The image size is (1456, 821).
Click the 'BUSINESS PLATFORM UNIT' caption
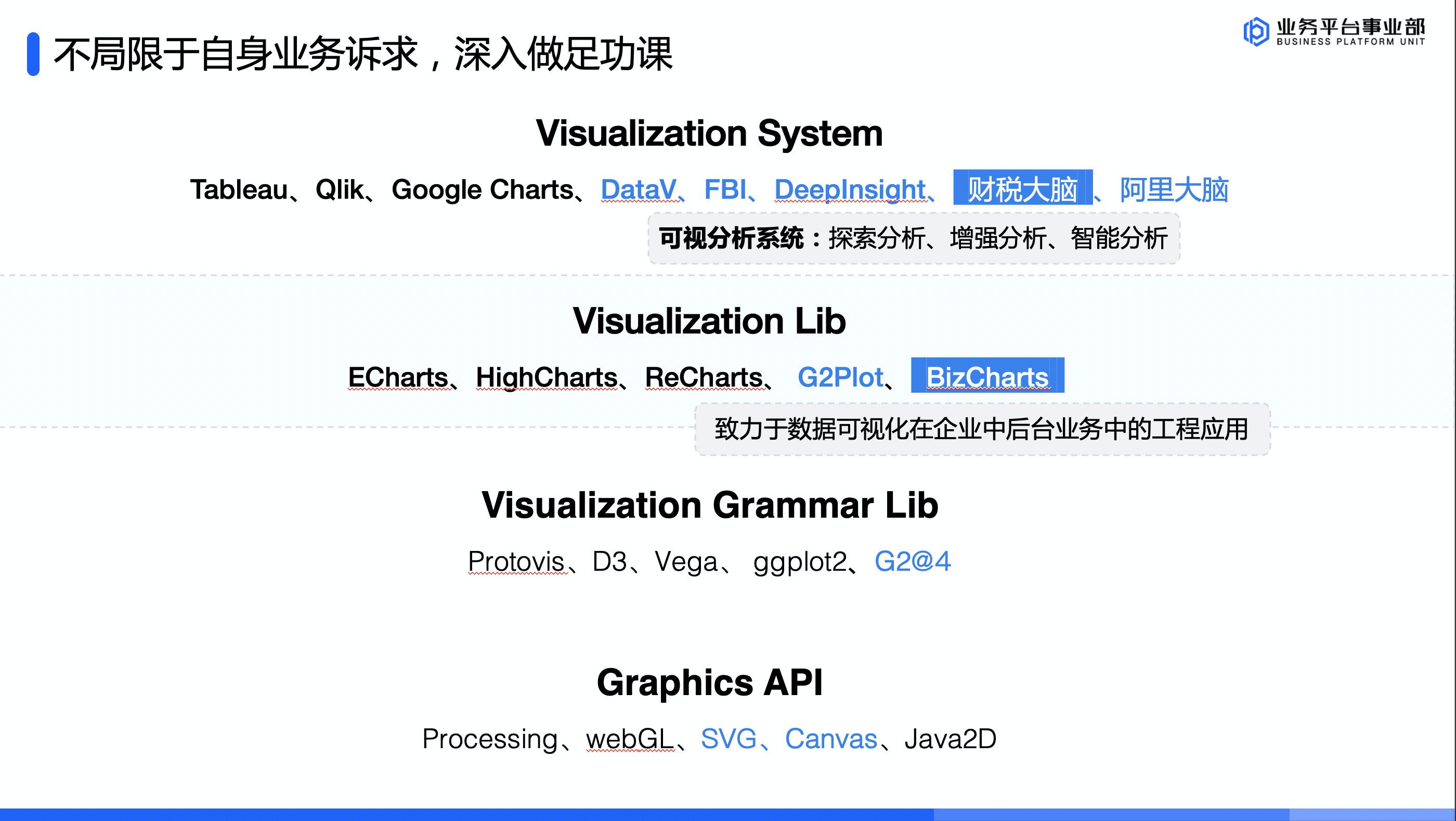pos(1351,41)
